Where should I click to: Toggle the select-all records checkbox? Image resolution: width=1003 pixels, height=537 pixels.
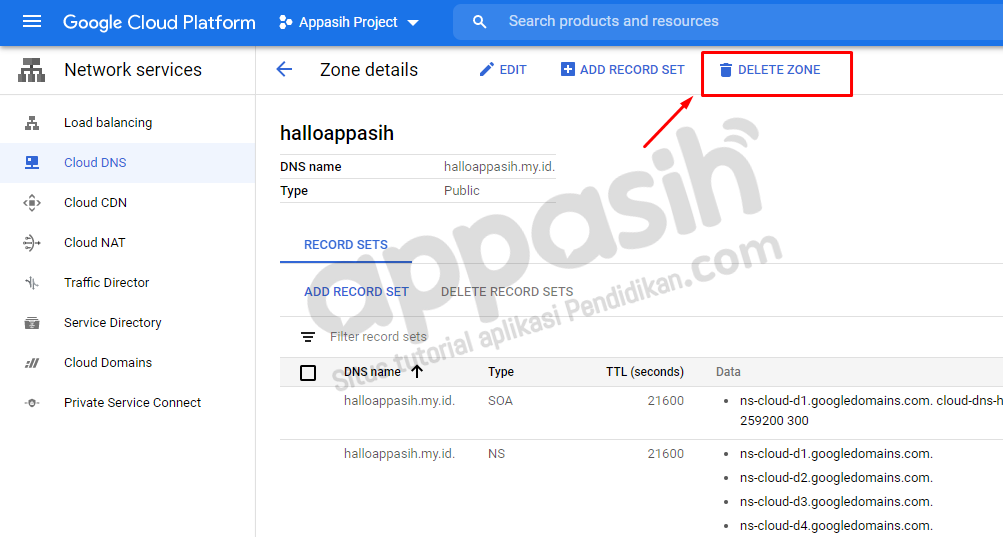tap(308, 373)
